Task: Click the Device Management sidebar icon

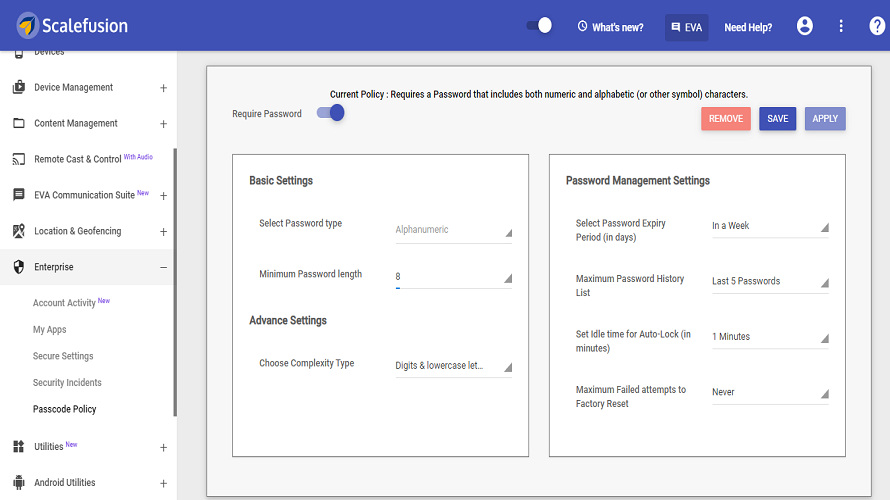Action: click(18, 88)
